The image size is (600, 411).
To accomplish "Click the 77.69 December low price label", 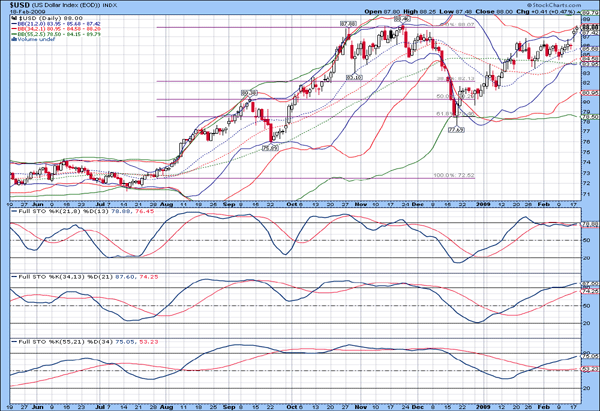I will (457, 130).
